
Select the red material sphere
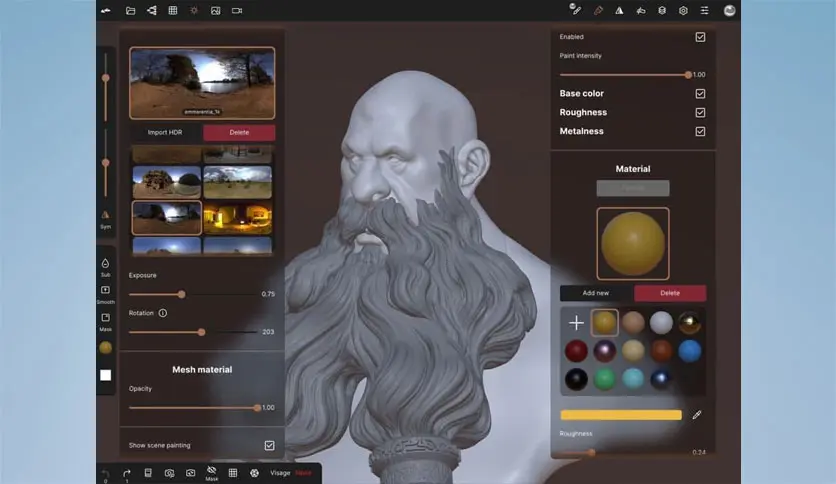(576, 351)
